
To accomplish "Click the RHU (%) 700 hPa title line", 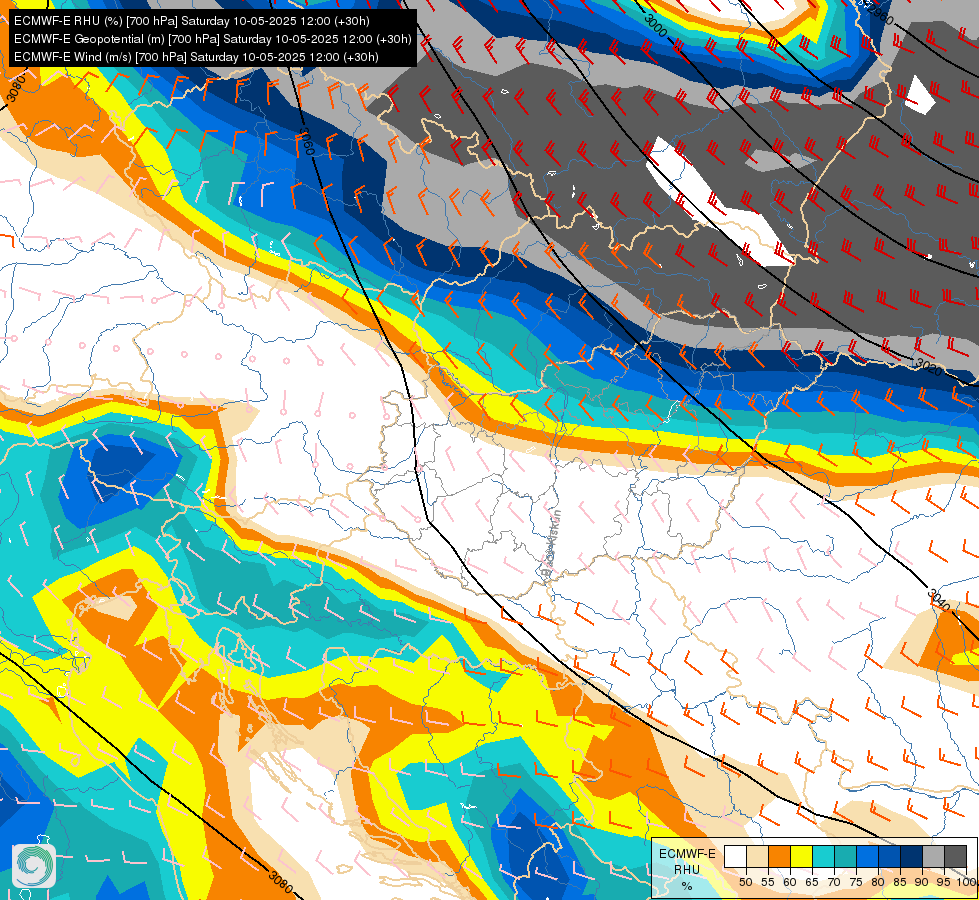I will point(192,21).
